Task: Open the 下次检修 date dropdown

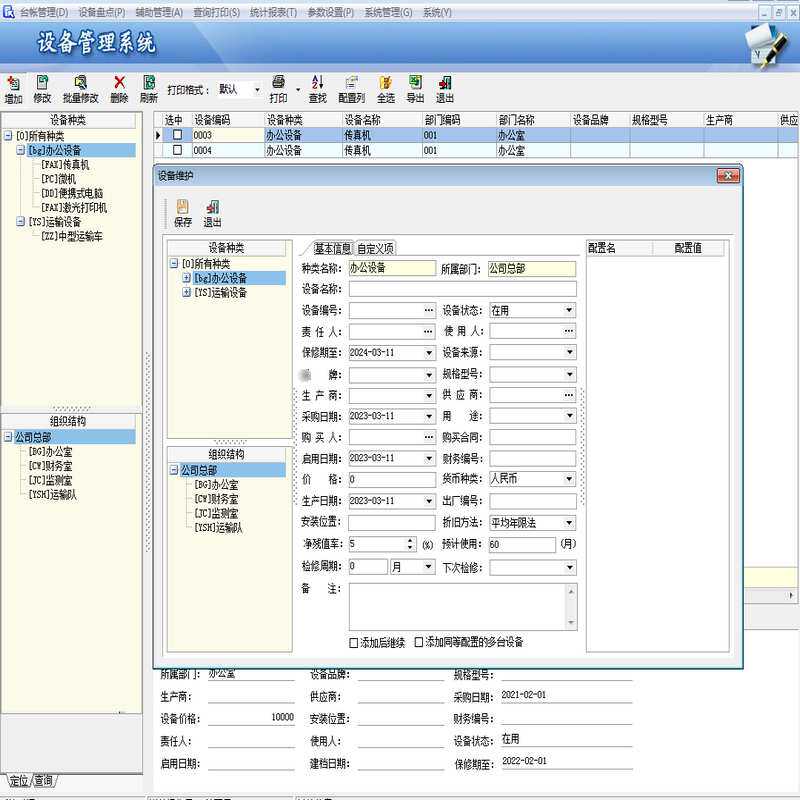Action: (x=569, y=567)
